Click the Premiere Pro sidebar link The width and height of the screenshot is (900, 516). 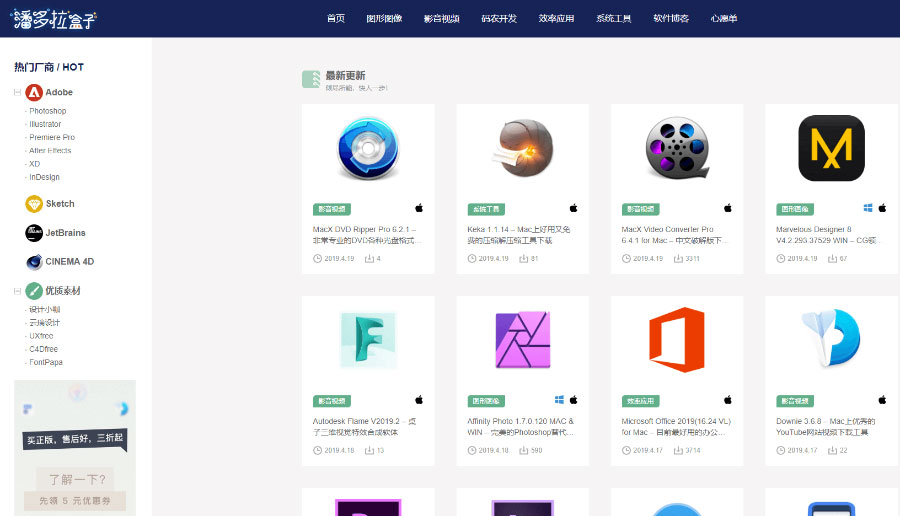(x=52, y=137)
